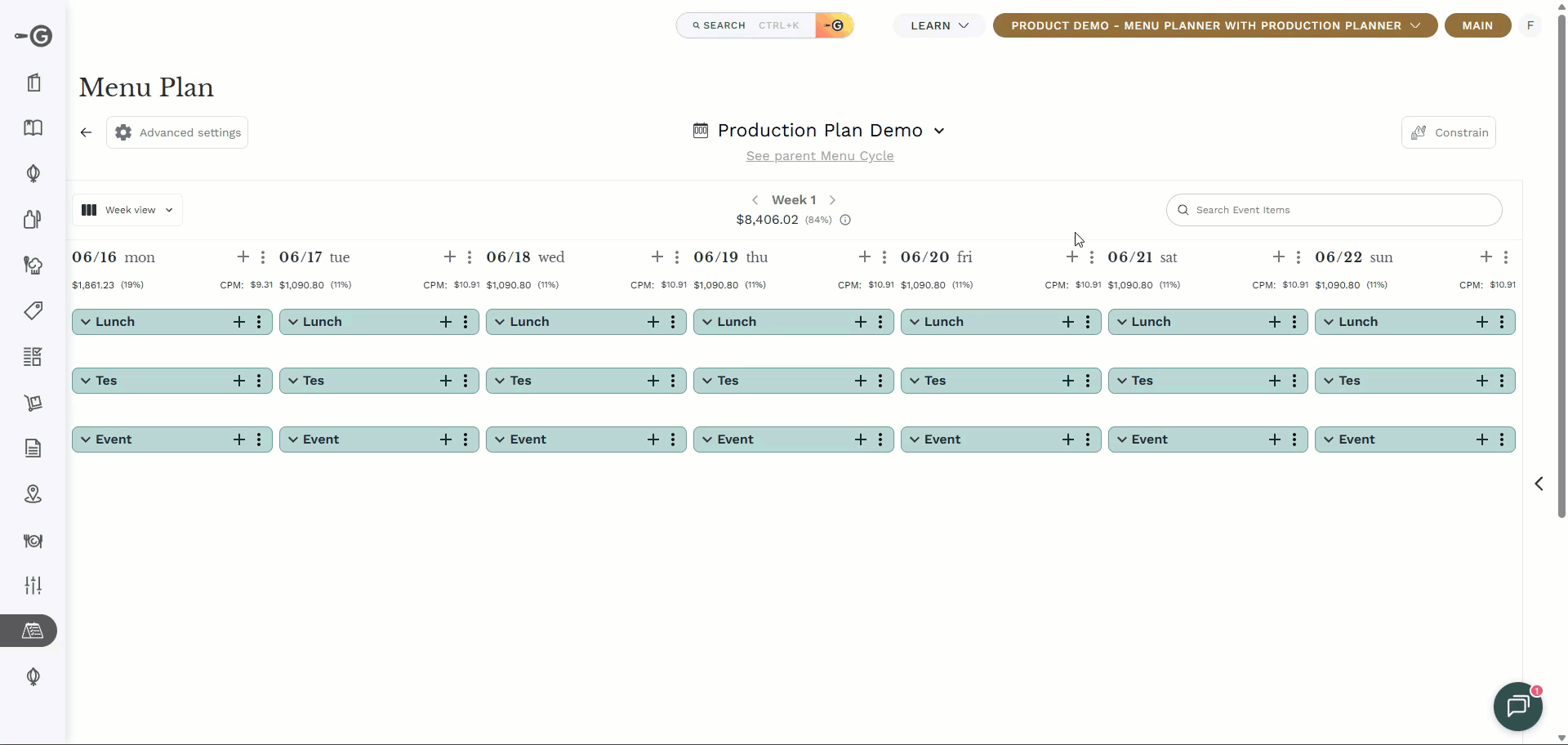Open the Week view dropdown
1568x745 pixels.
[127, 210]
